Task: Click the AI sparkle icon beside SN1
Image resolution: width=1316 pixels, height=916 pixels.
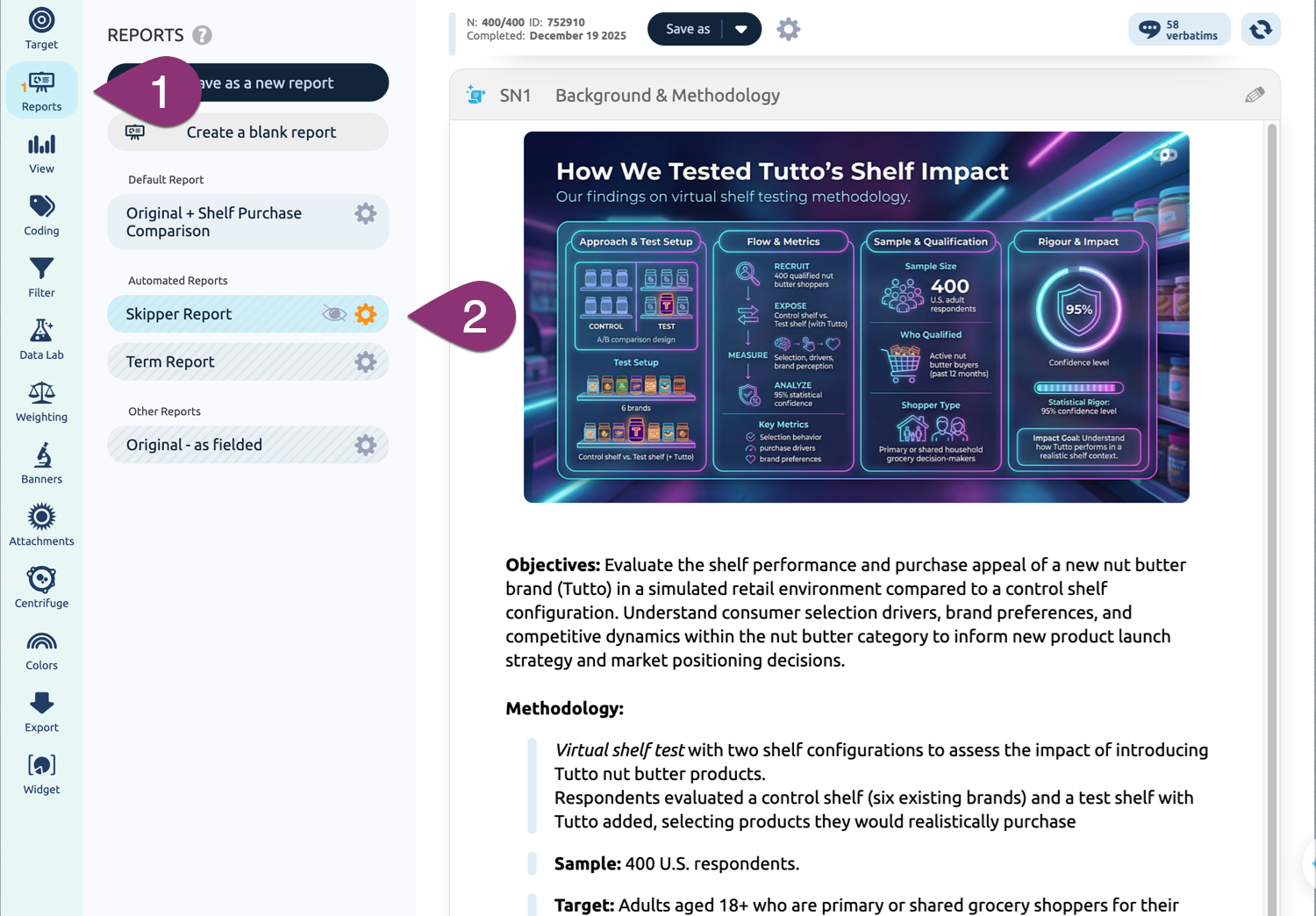Action: click(476, 95)
